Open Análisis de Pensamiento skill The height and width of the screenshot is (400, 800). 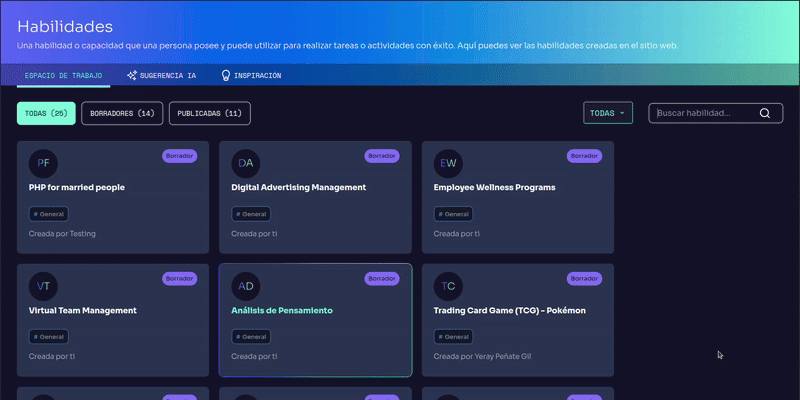coord(281,310)
